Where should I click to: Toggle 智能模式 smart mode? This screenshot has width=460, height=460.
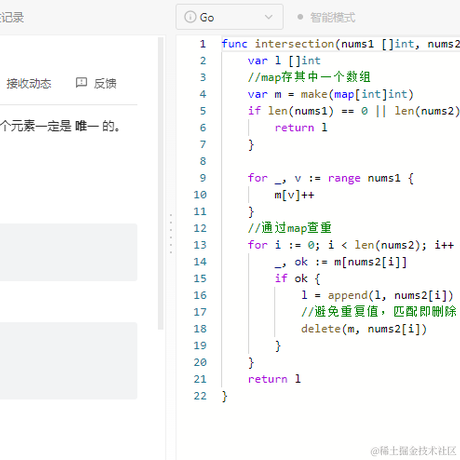(327, 17)
